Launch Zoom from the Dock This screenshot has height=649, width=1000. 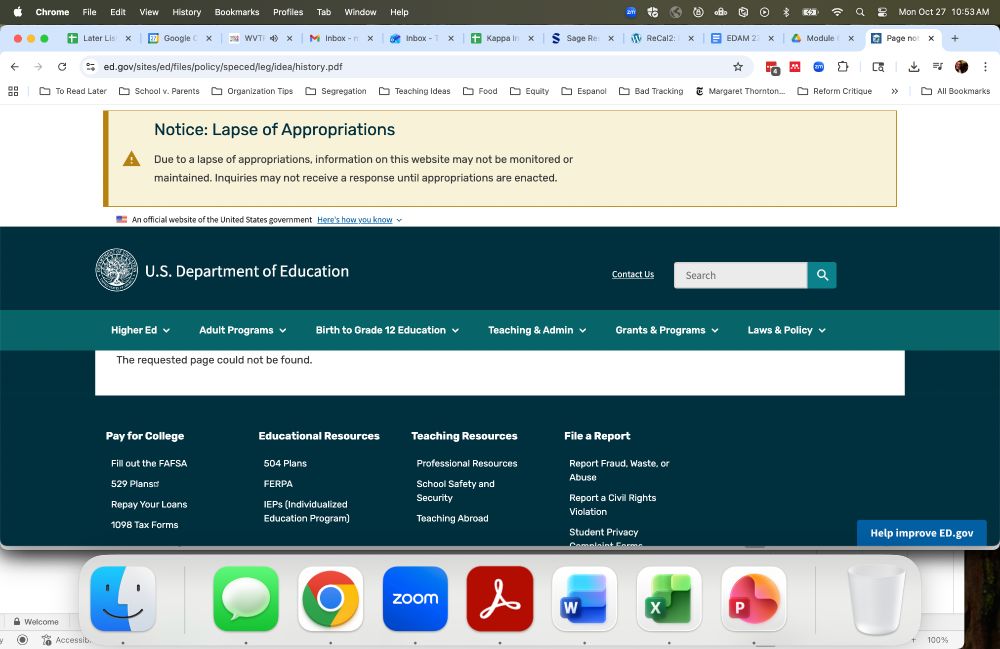click(414, 598)
